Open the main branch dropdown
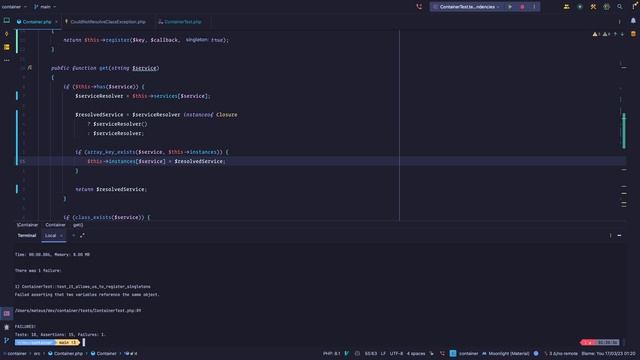Image resolution: width=640 pixels, height=360 pixels. click(45, 7)
